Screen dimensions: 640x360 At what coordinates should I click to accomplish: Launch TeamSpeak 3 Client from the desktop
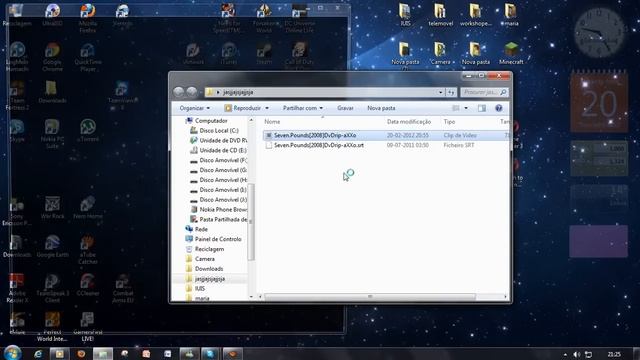(52, 288)
